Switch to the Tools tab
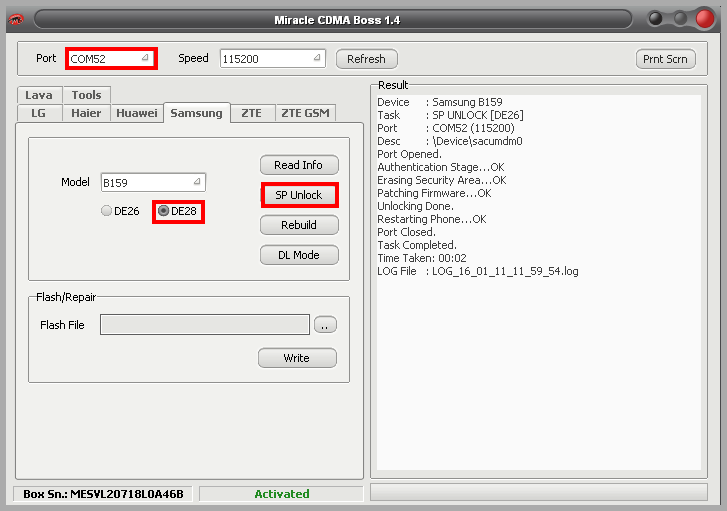727x511 pixels. pos(87,95)
